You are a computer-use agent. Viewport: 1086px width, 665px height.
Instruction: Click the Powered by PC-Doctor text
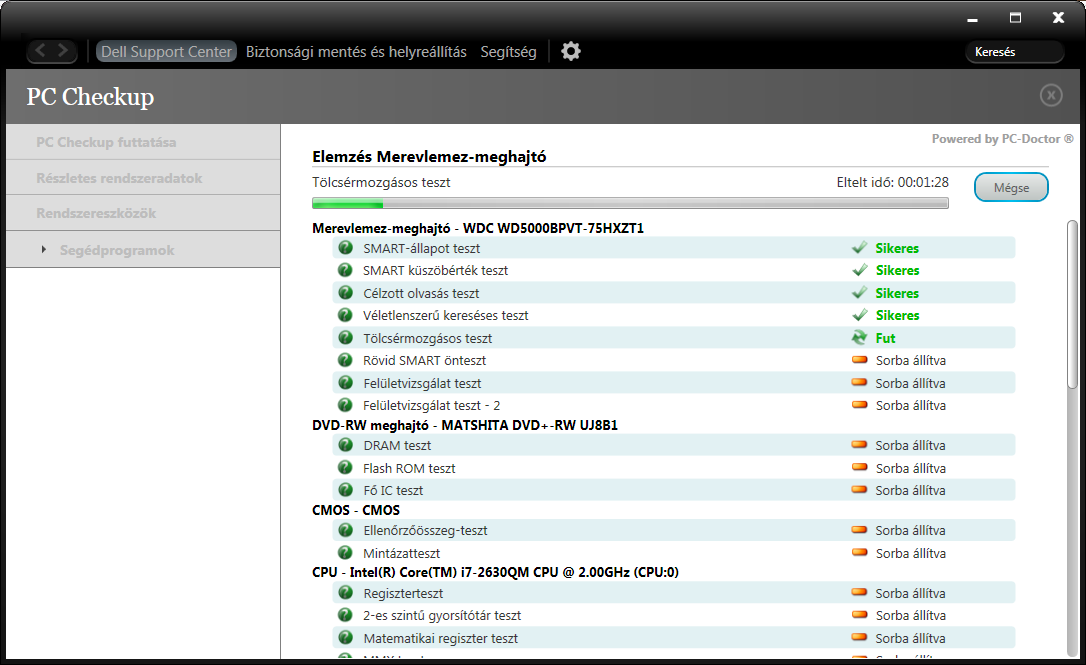click(x=1002, y=139)
